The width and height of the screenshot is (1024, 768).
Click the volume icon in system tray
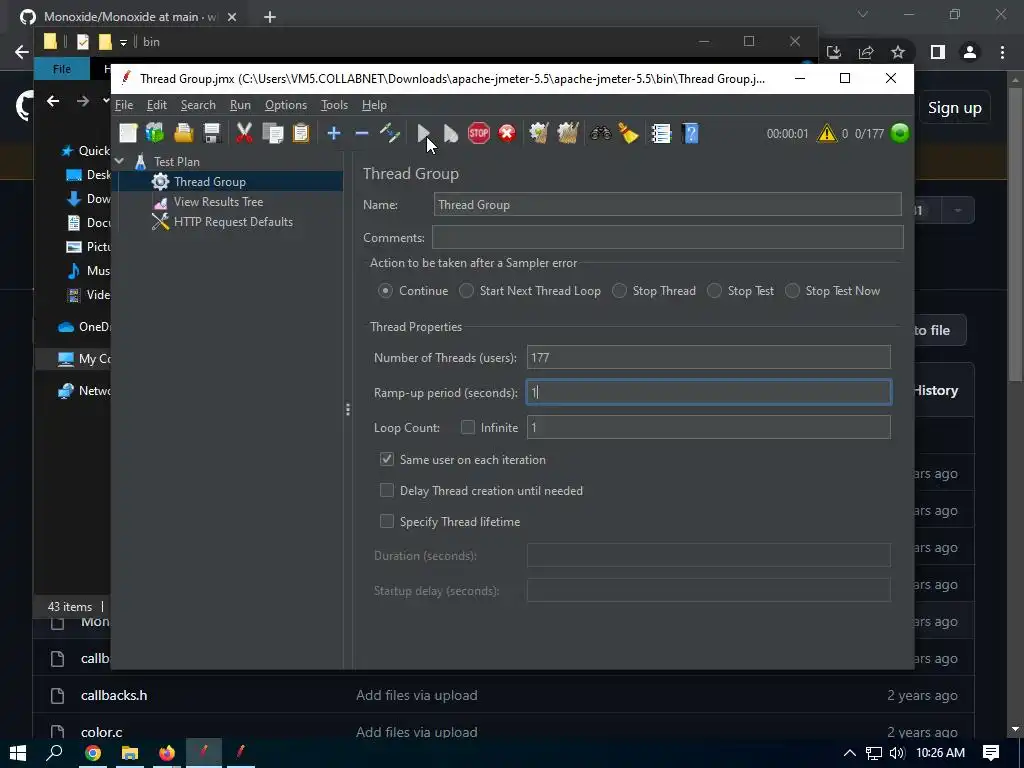click(x=897, y=753)
